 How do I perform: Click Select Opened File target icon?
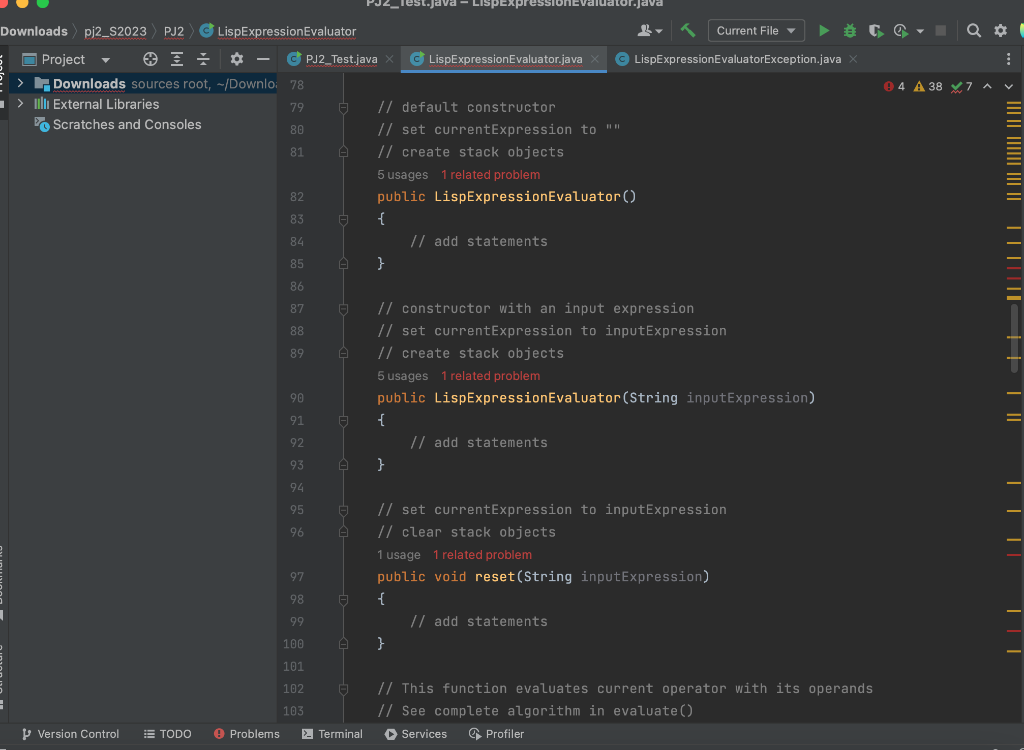150,60
